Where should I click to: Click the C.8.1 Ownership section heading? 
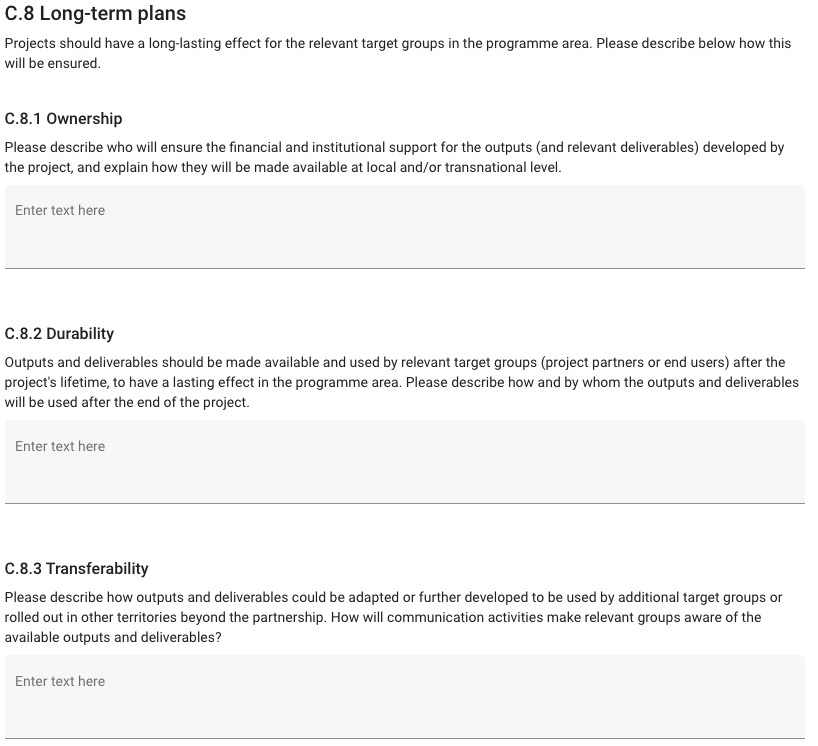click(63, 119)
